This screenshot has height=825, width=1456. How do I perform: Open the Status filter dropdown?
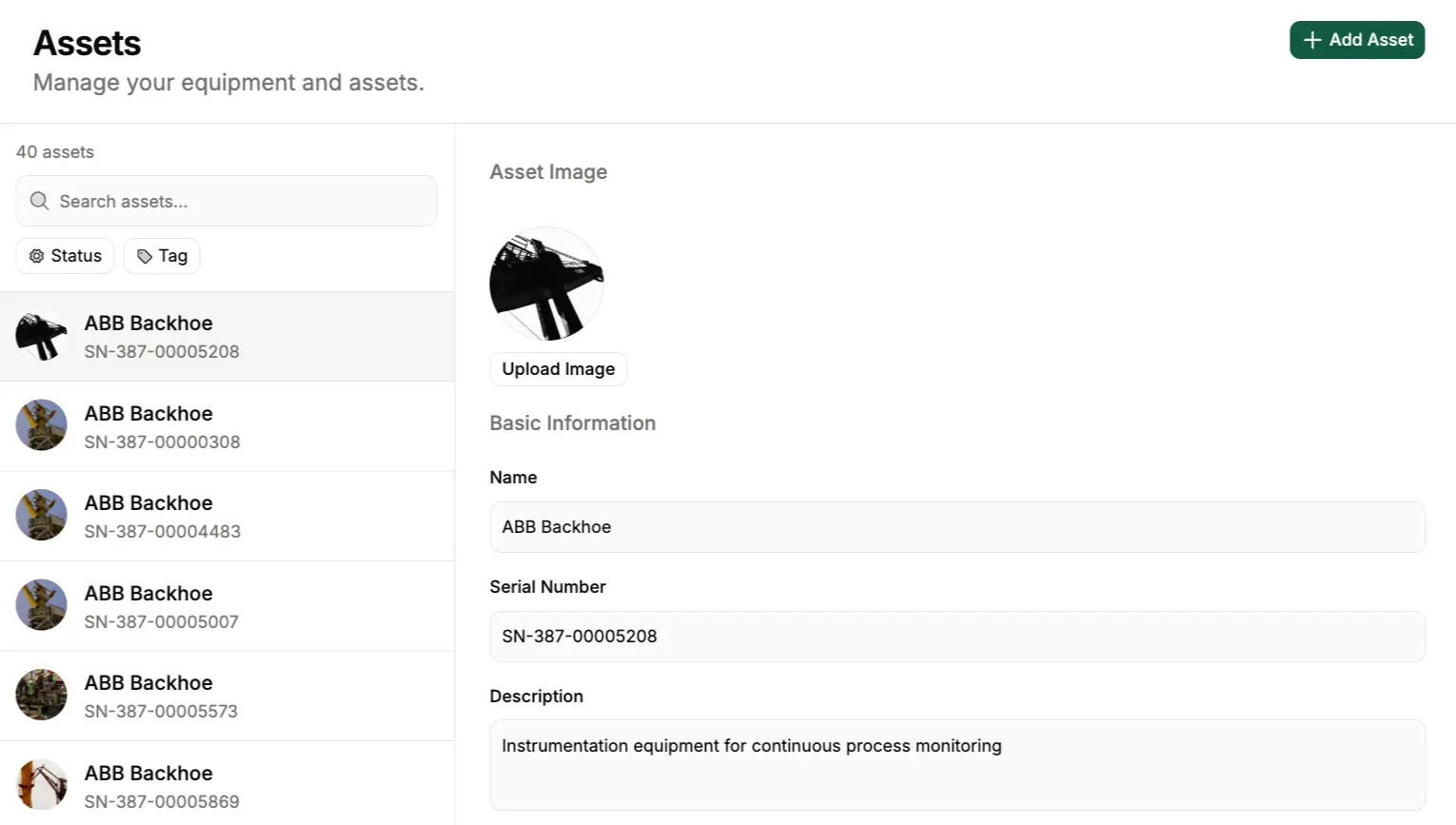point(65,256)
